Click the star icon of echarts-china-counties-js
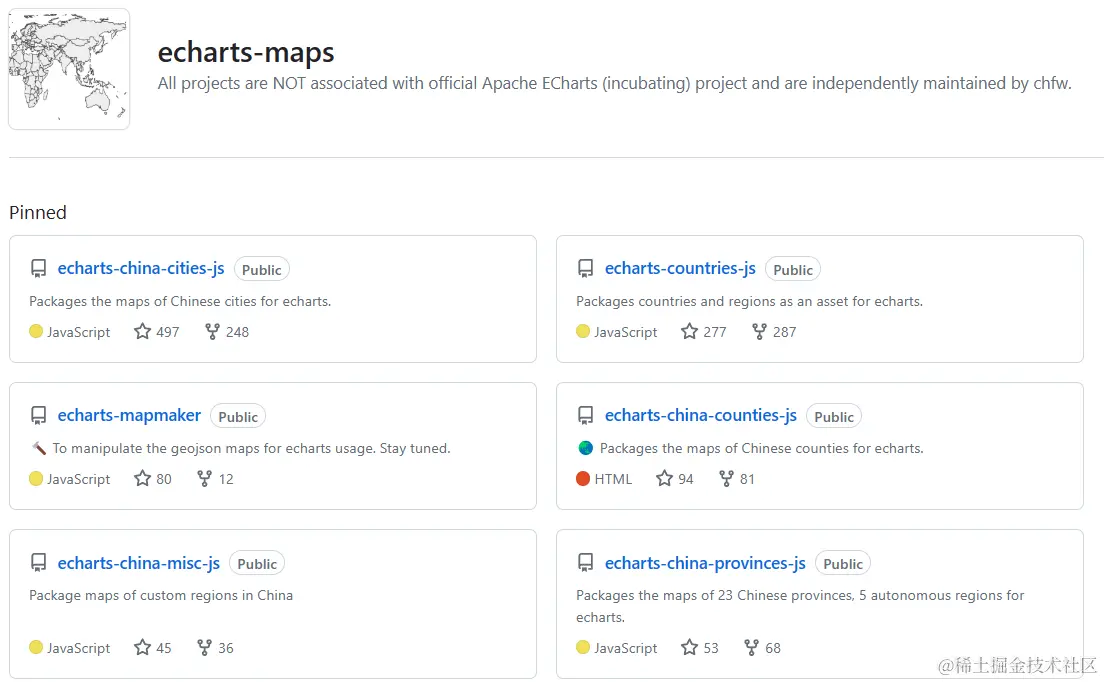Viewport: 1104px width, 682px height. 664,479
